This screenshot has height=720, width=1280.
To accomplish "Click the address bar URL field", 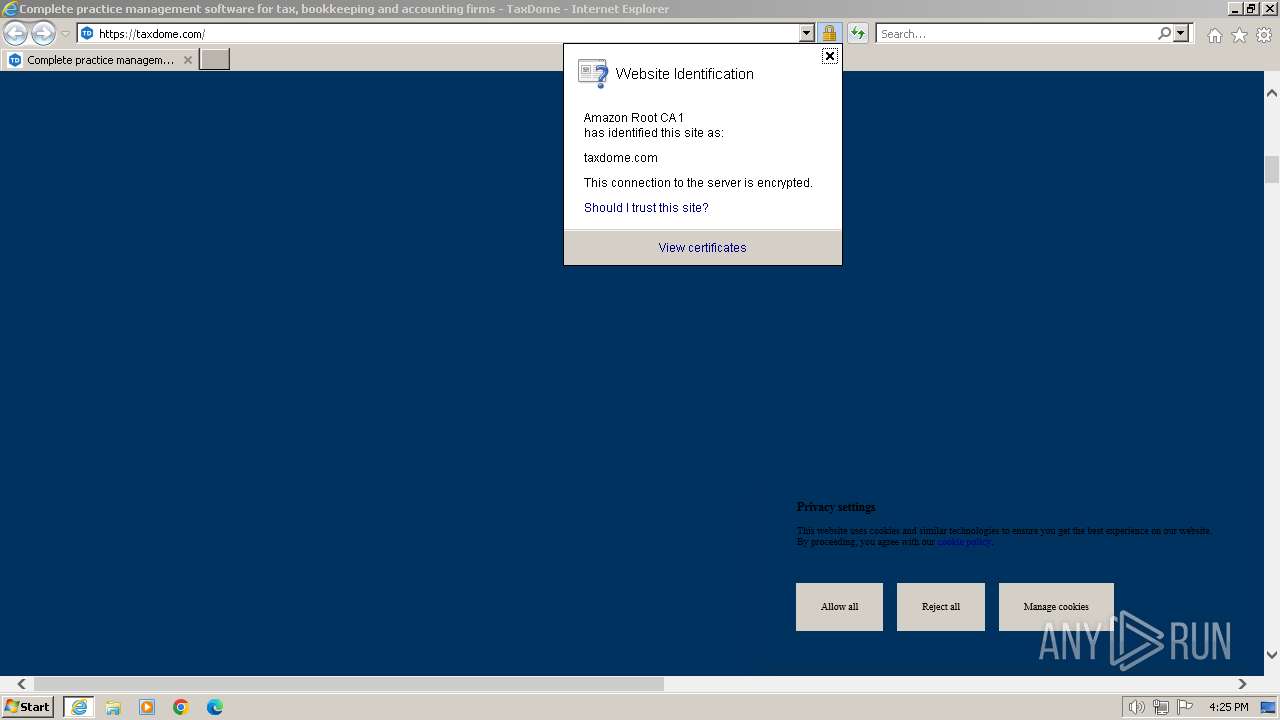I will [447, 33].
